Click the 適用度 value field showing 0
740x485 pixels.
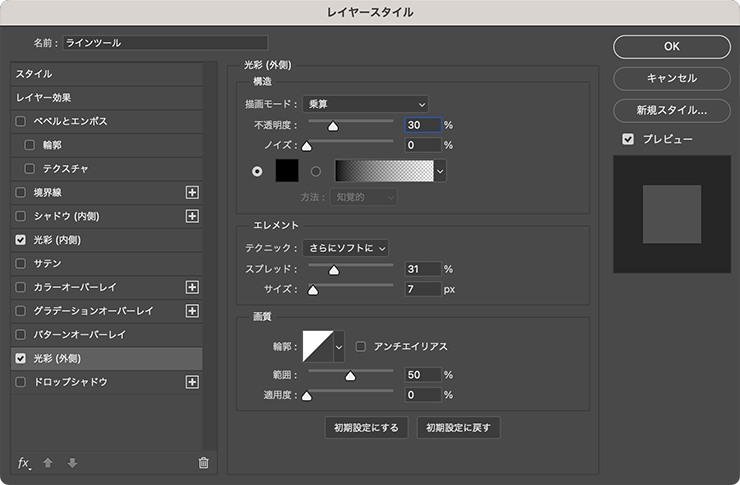pos(423,395)
